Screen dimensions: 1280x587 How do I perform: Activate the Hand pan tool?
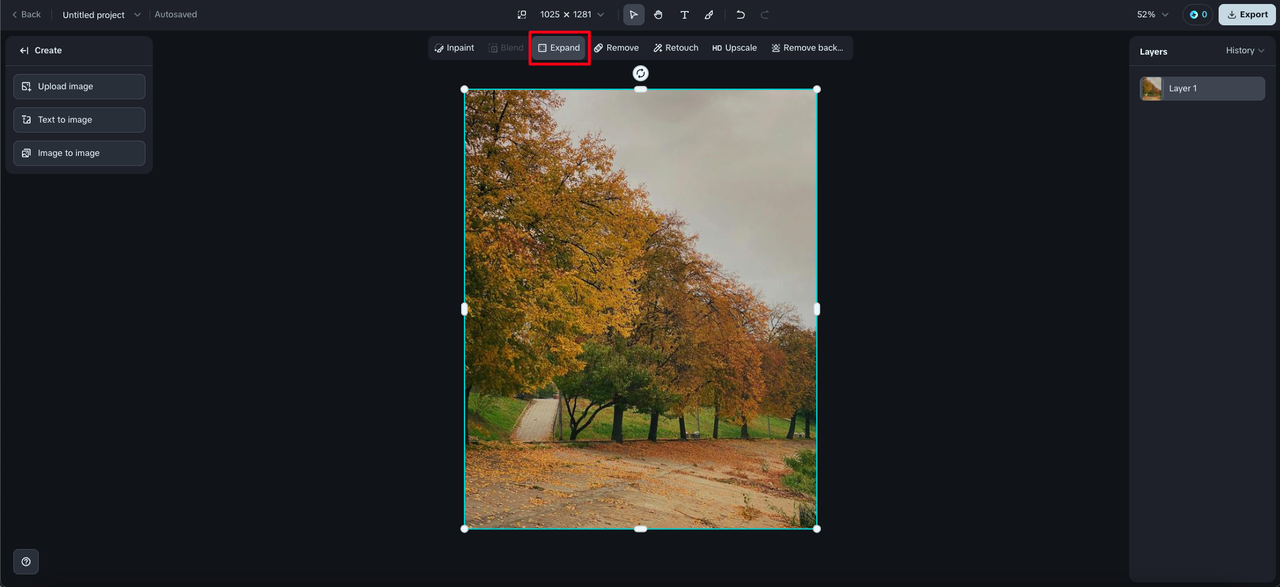tap(659, 15)
